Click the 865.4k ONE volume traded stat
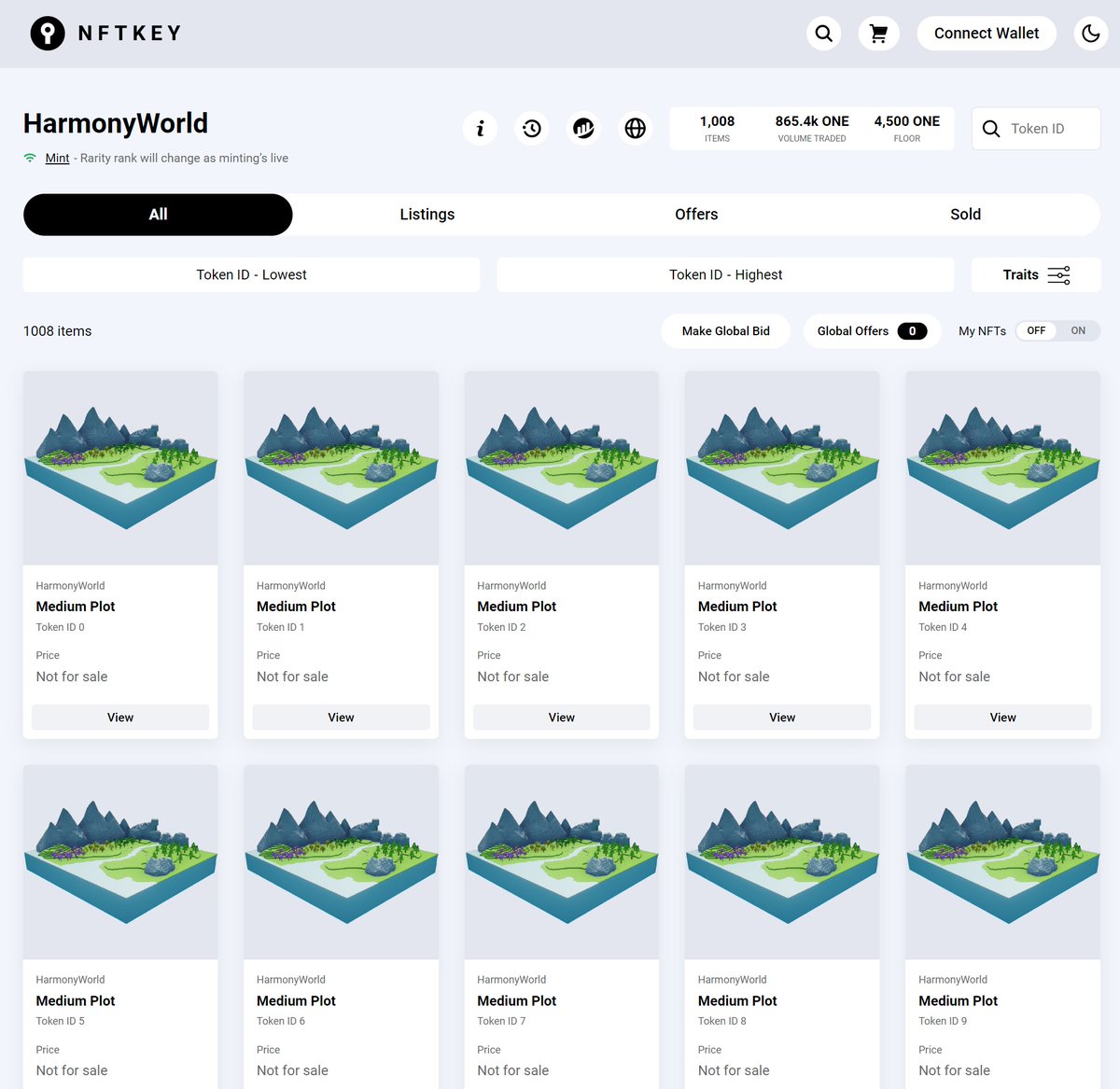The height and width of the screenshot is (1089, 1120). point(812,129)
